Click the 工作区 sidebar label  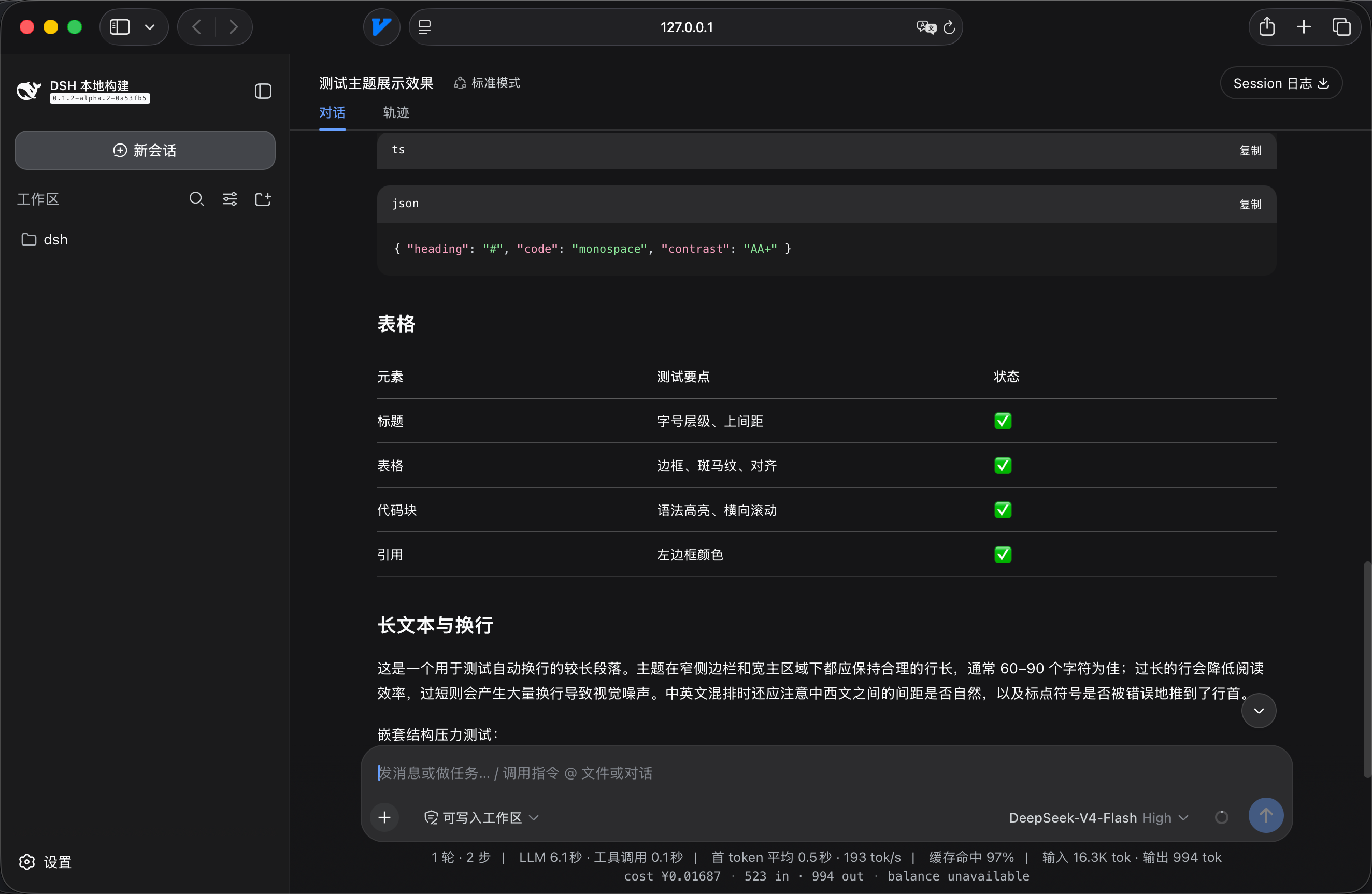tap(38, 199)
